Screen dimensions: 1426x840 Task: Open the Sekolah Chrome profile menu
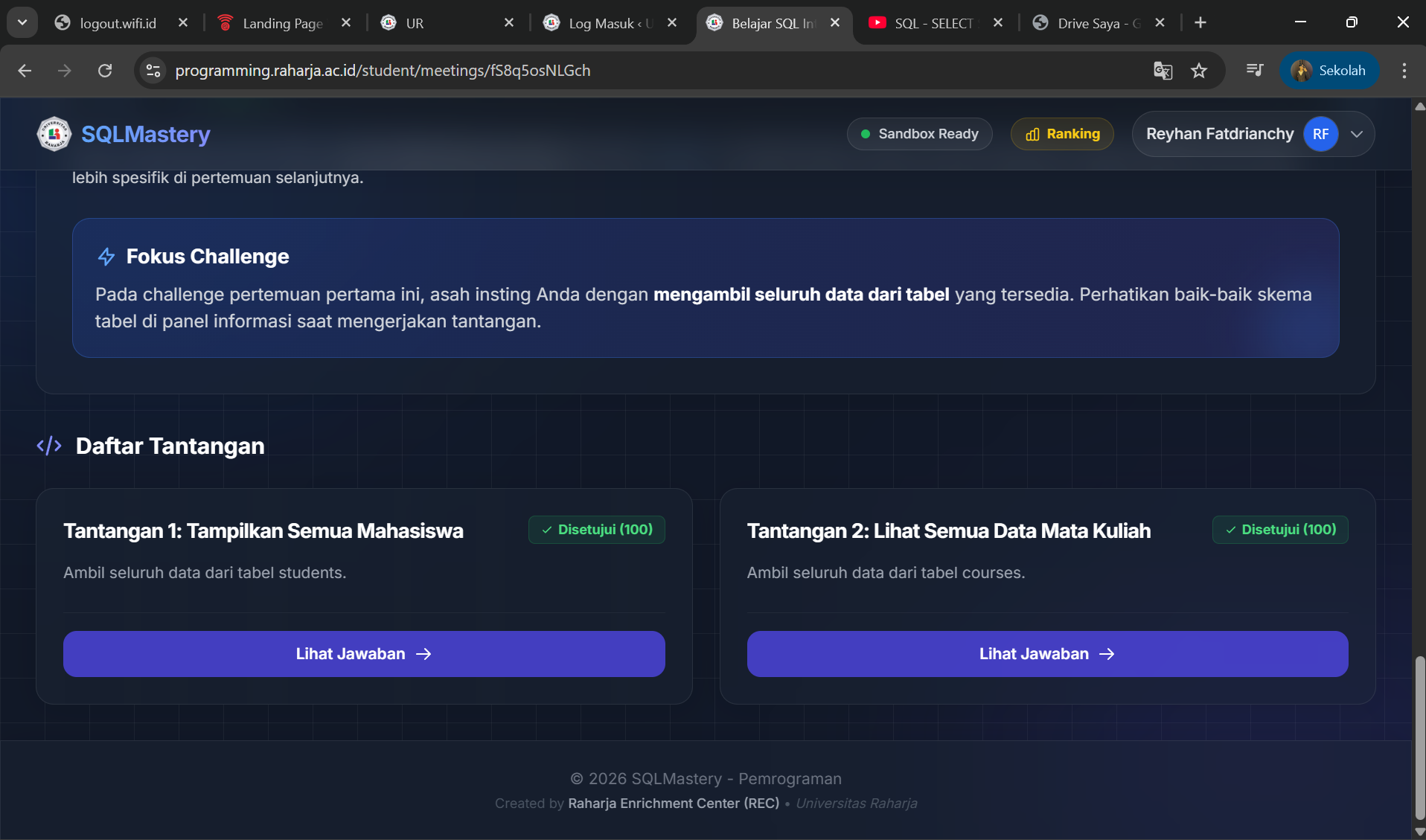click(x=1329, y=71)
